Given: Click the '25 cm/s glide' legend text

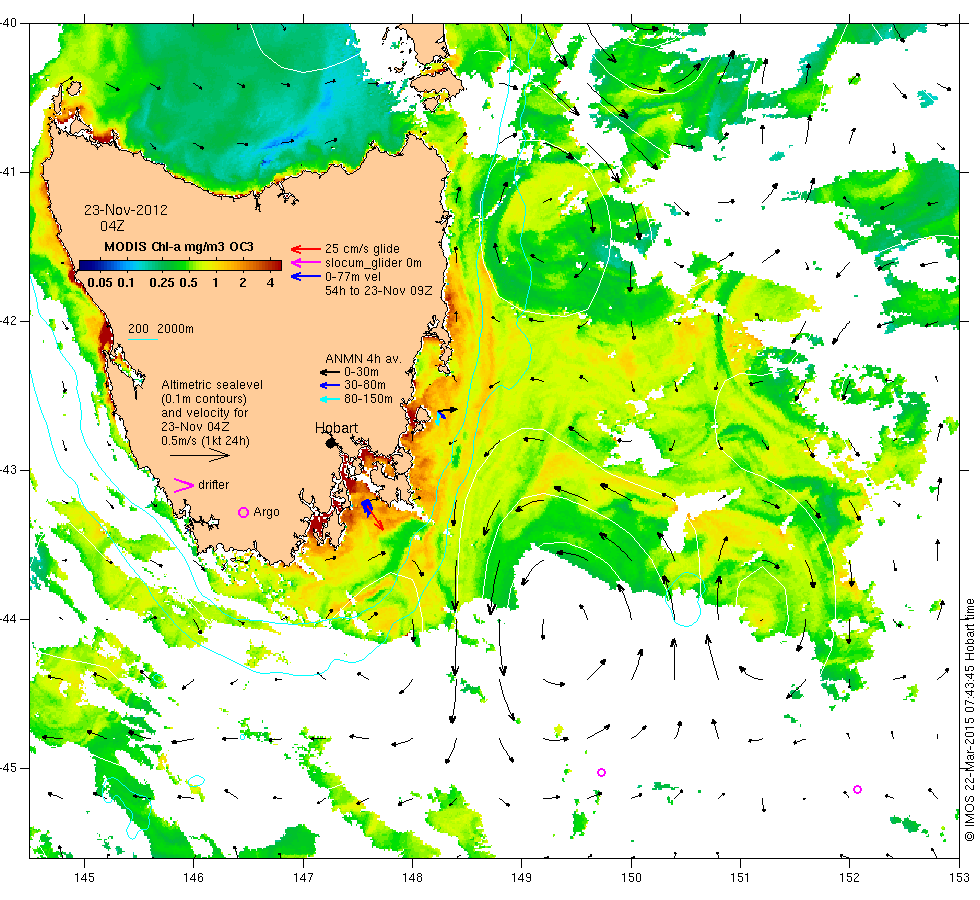Looking at the screenshot, I should pyautogui.click(x=362, y=249).
